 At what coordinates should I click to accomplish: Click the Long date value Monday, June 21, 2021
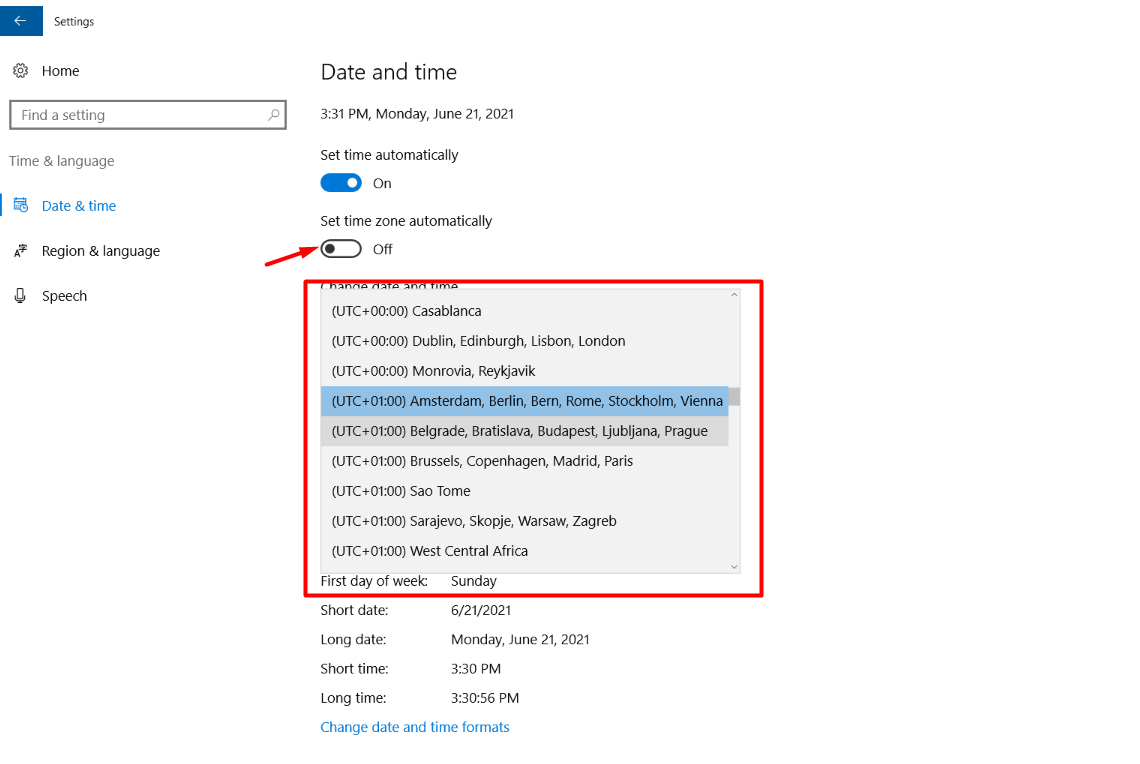[520, 640]
